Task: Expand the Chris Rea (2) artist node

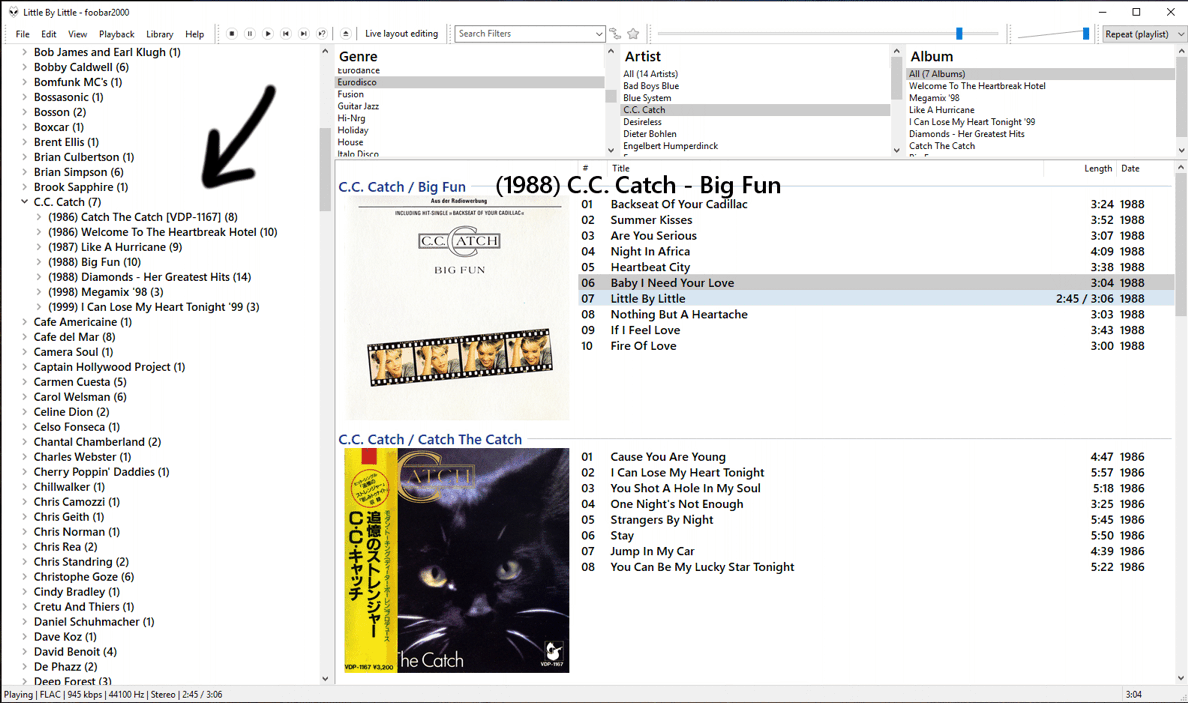Action: [x=24, y=547]
